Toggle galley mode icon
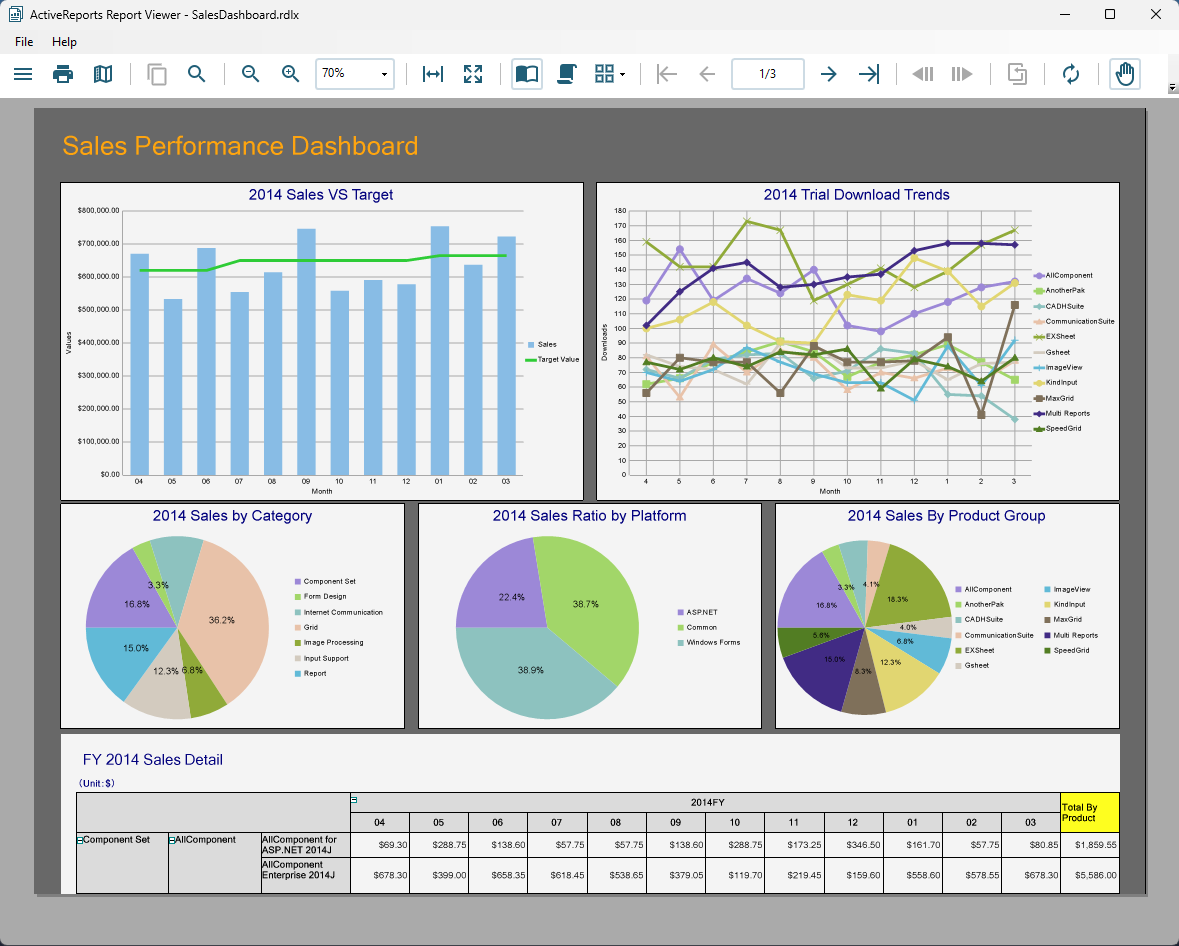The width and height of the screenshot is (1179, 946). click(103, 74)
